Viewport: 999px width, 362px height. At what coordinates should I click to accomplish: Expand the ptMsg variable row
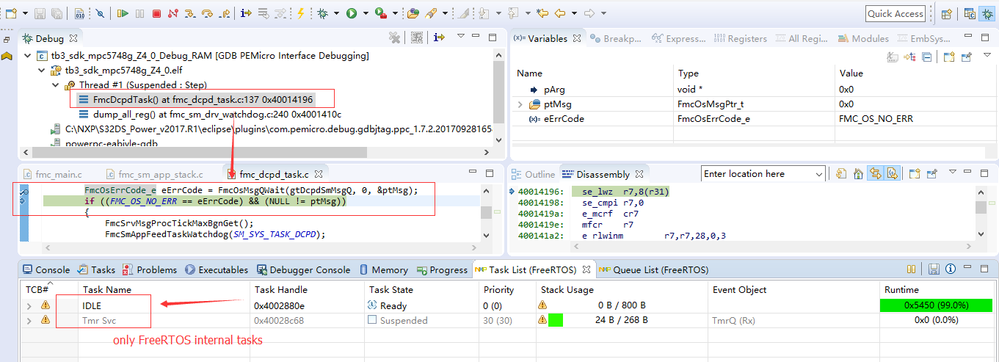[x=520, y=104]
